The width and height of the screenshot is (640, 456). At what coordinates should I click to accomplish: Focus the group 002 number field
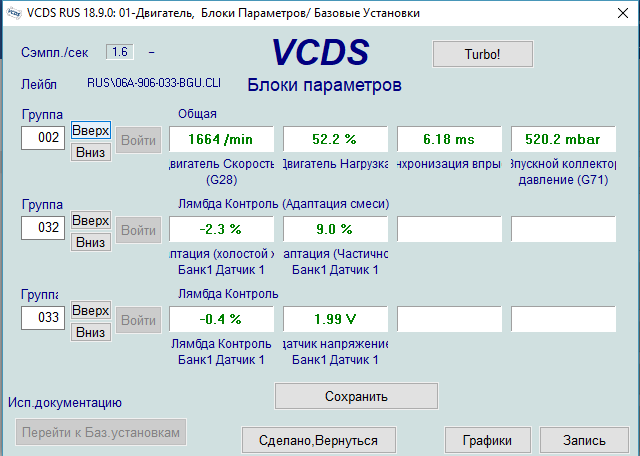43,138
